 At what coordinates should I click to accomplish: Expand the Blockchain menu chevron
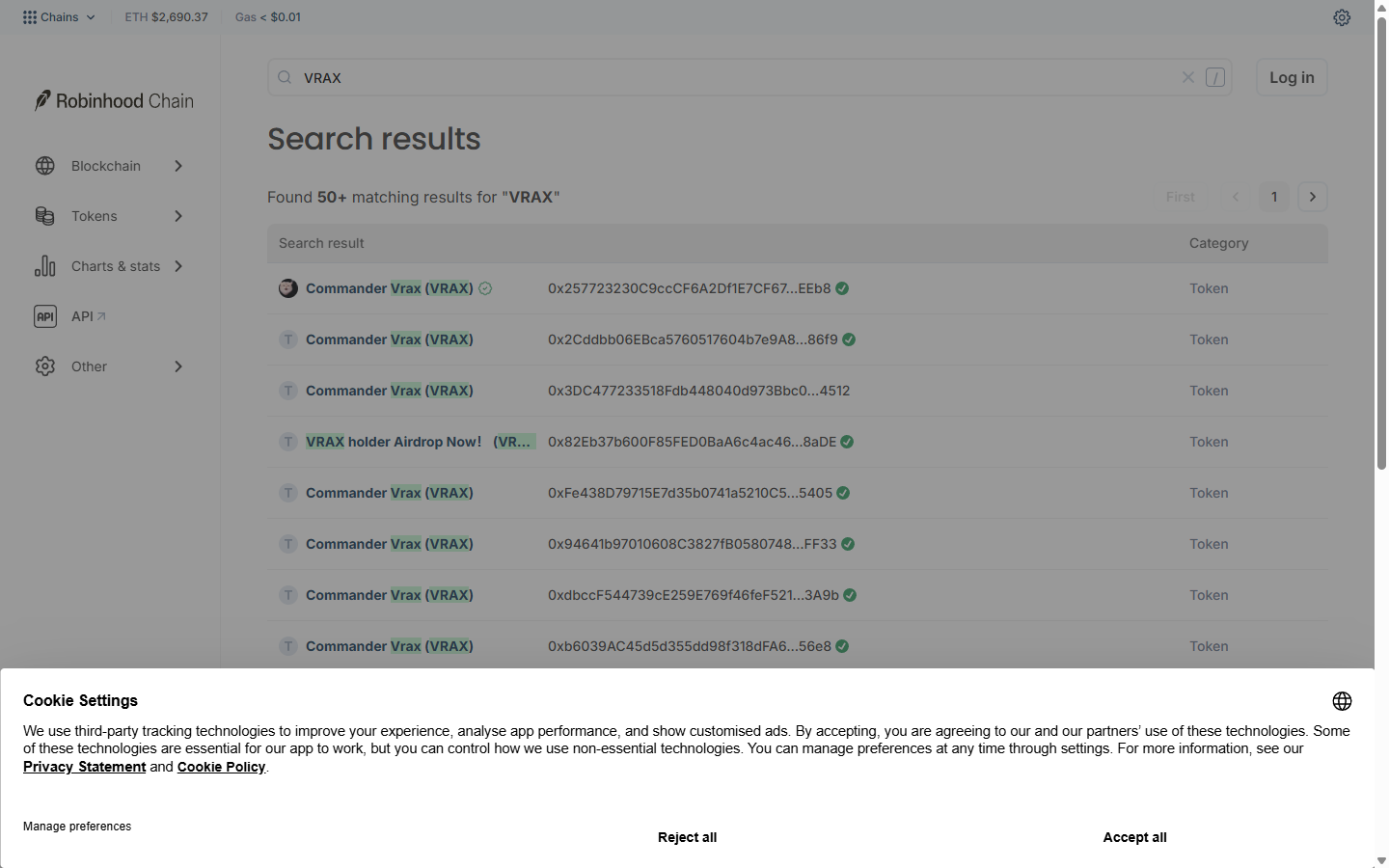pyautogui.click(x=178, y=166)
